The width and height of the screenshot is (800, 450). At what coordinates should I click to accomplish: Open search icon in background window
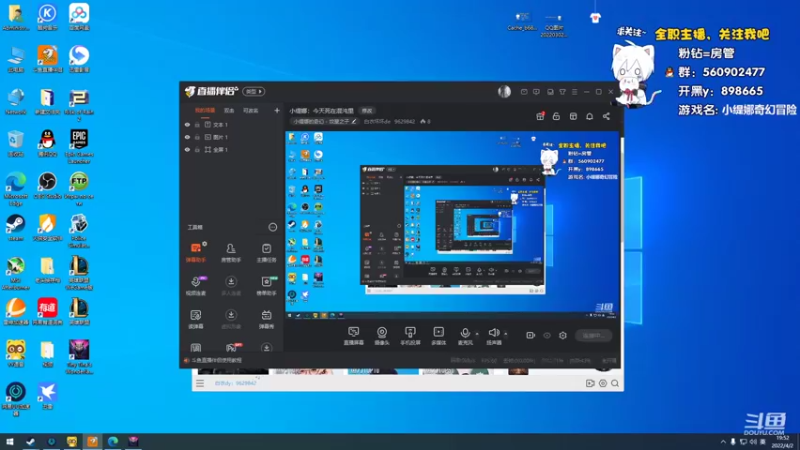(x=615, y=383)
